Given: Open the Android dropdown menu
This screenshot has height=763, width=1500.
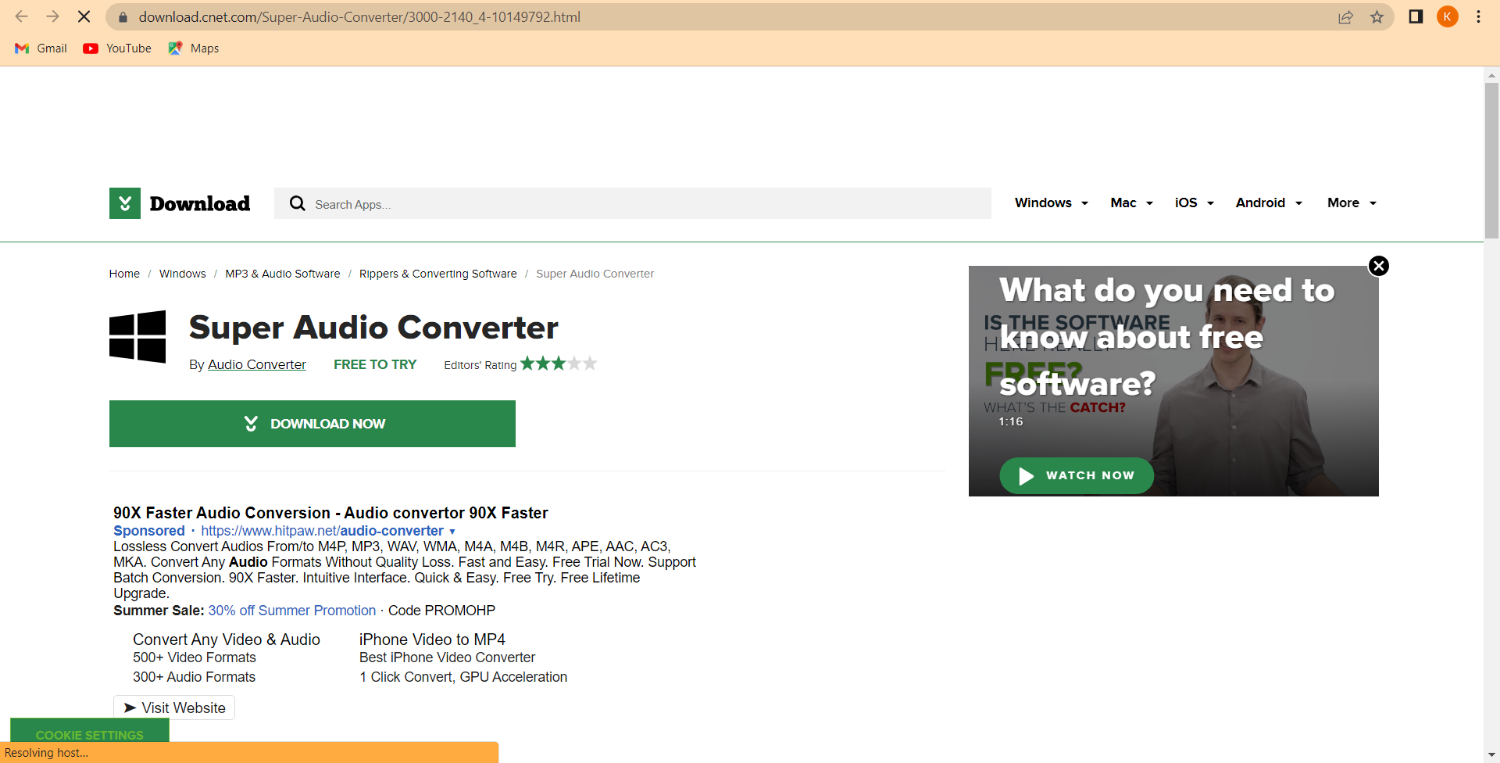Looking at the screenshot, I should [x=1268, y=203].
